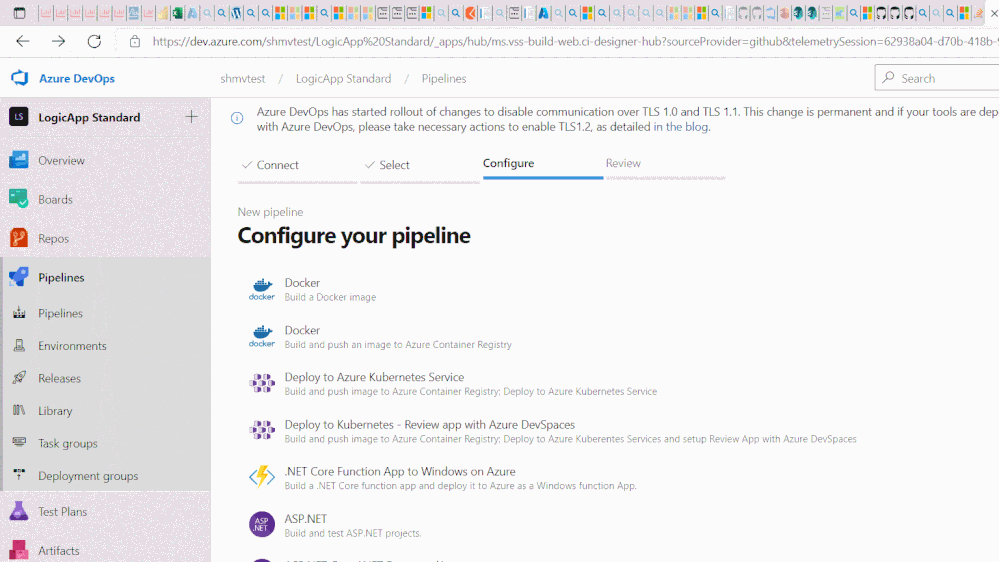The height and width of the screenshot is (562, 999).
Task: Click the browser forward arrow
Action: [x=59, y=41]
